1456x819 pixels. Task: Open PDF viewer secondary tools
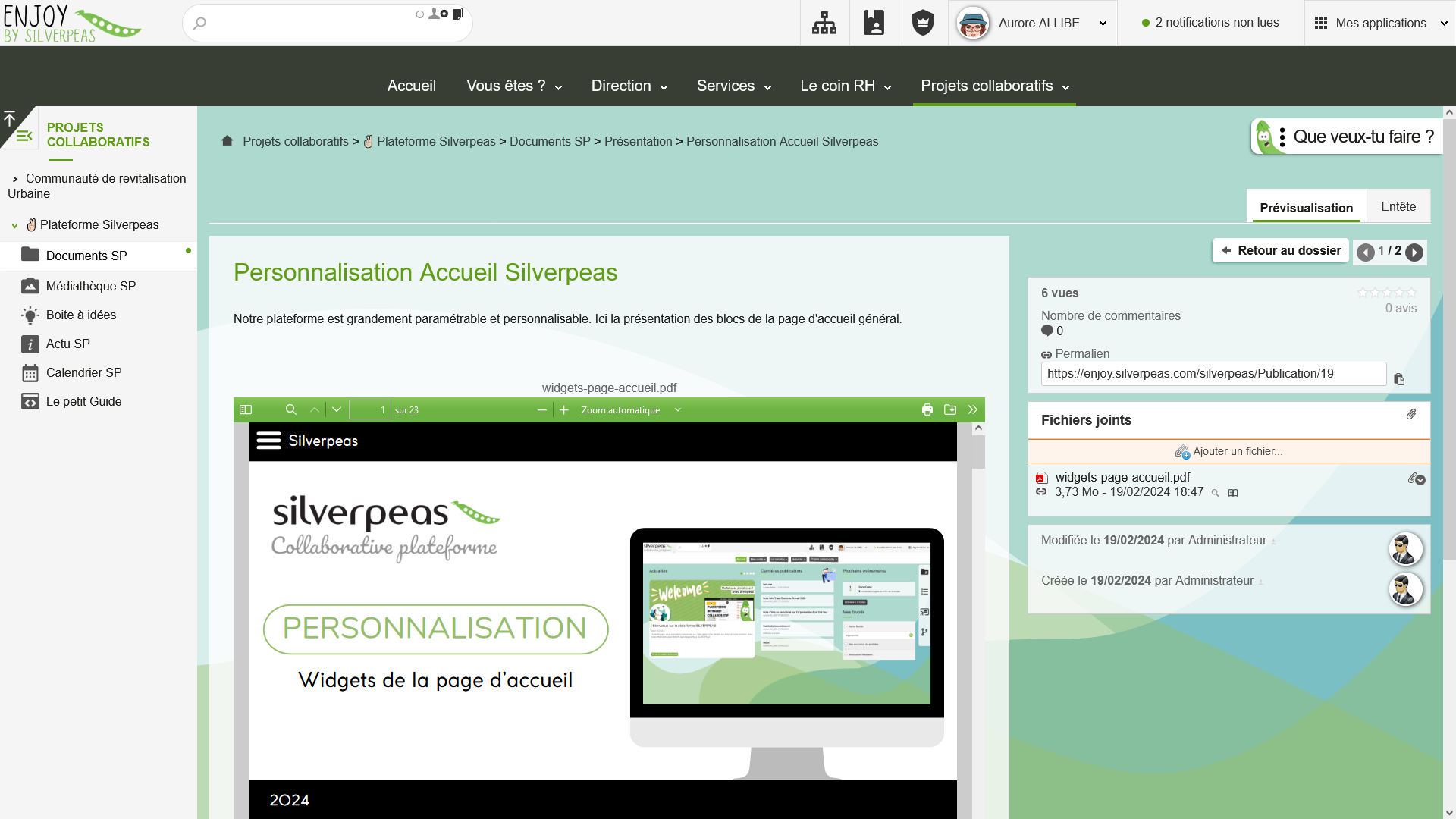[x=972, y=409]
